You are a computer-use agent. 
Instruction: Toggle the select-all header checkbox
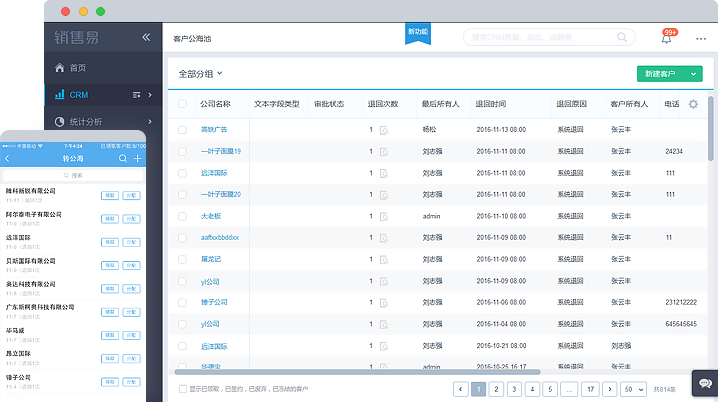click(x=182, y=104)
